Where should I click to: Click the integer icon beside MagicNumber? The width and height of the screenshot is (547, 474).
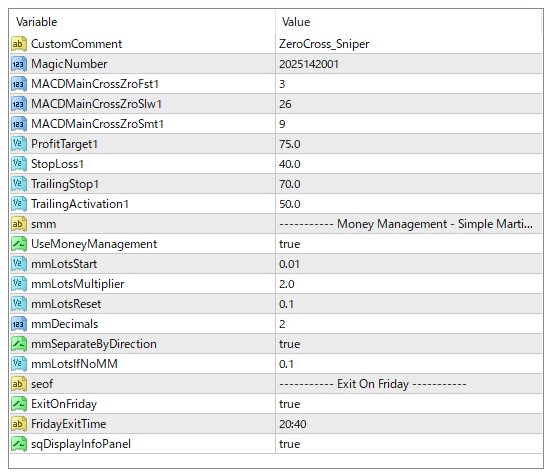click(x=19, y=64)
